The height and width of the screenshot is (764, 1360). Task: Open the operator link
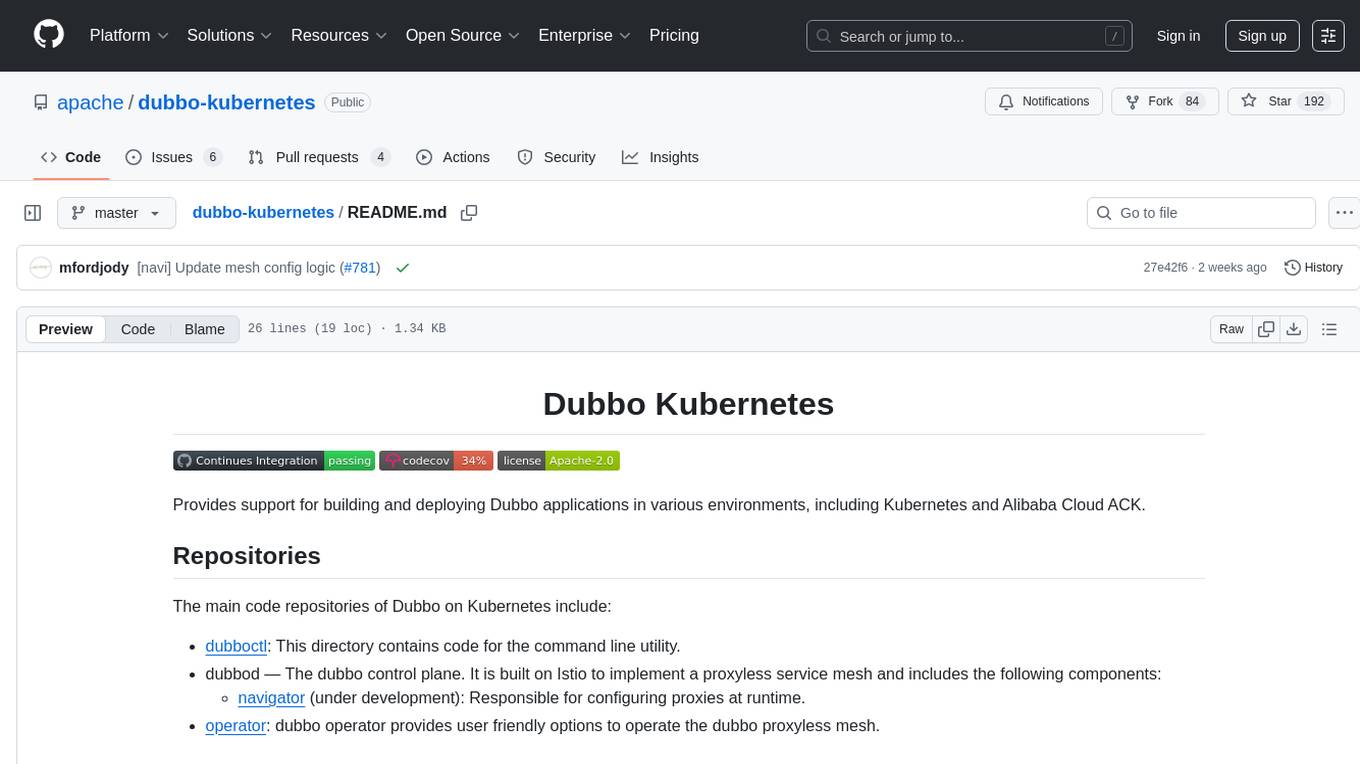[235, 725]
